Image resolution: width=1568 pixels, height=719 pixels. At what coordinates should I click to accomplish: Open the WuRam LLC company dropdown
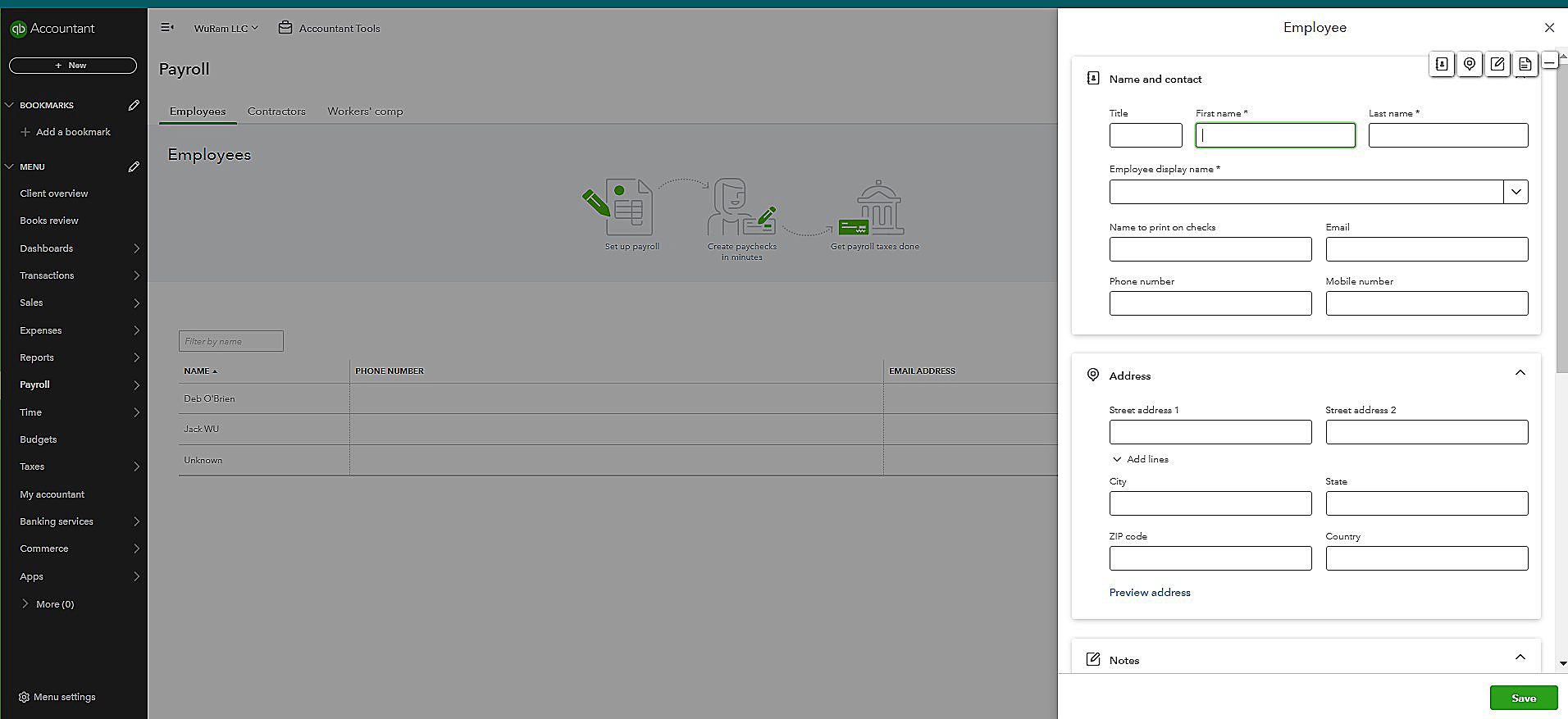coord(226,28)
